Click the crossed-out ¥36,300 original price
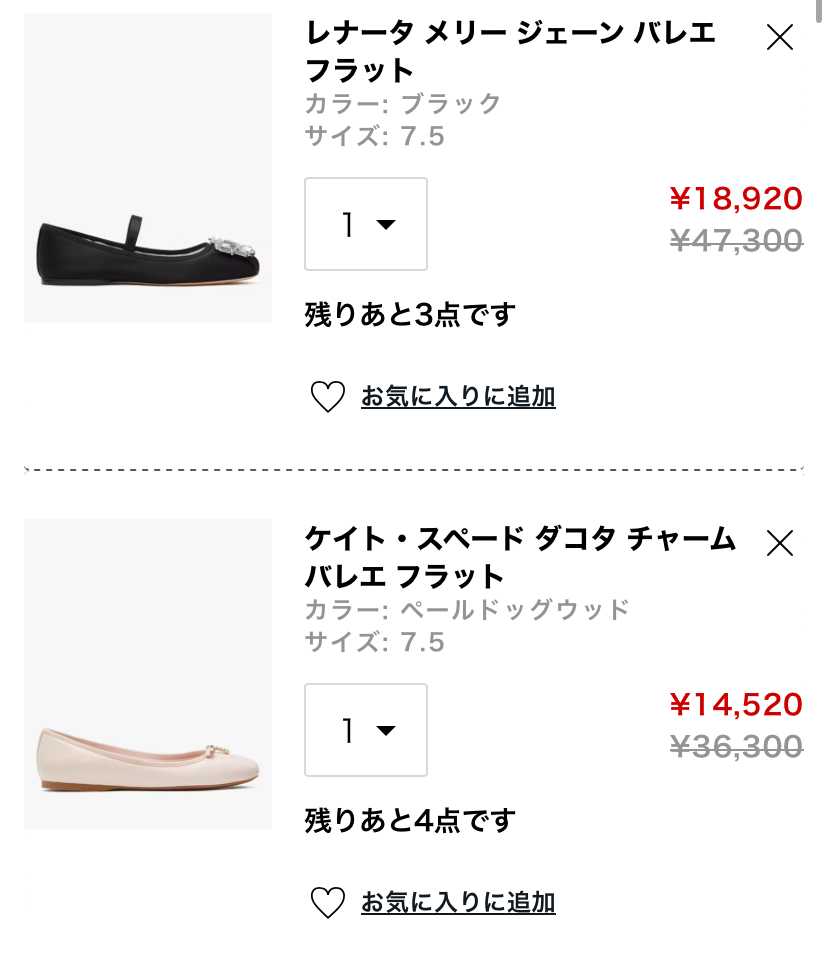The image size is (828, 964). pos(736,747)
